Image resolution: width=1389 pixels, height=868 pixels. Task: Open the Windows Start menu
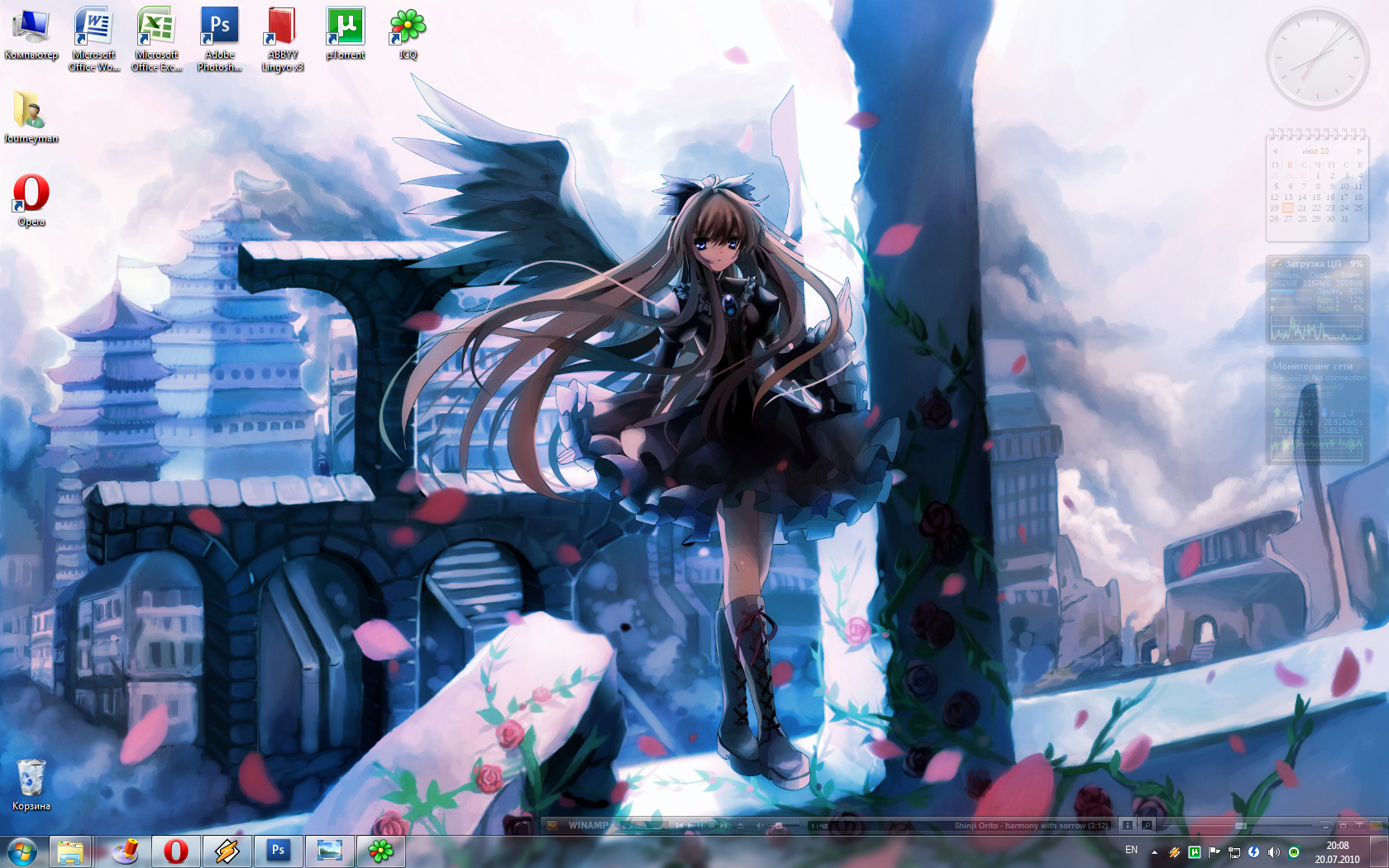[x=22, y=851]
